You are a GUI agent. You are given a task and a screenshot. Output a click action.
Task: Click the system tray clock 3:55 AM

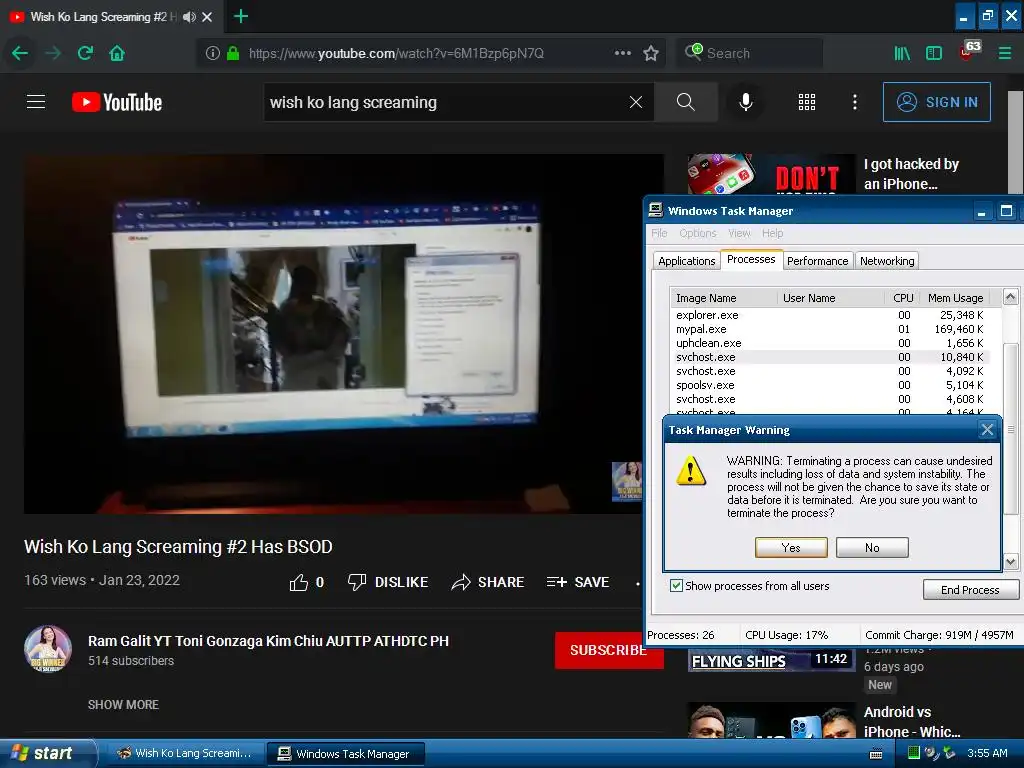(987, 753)
